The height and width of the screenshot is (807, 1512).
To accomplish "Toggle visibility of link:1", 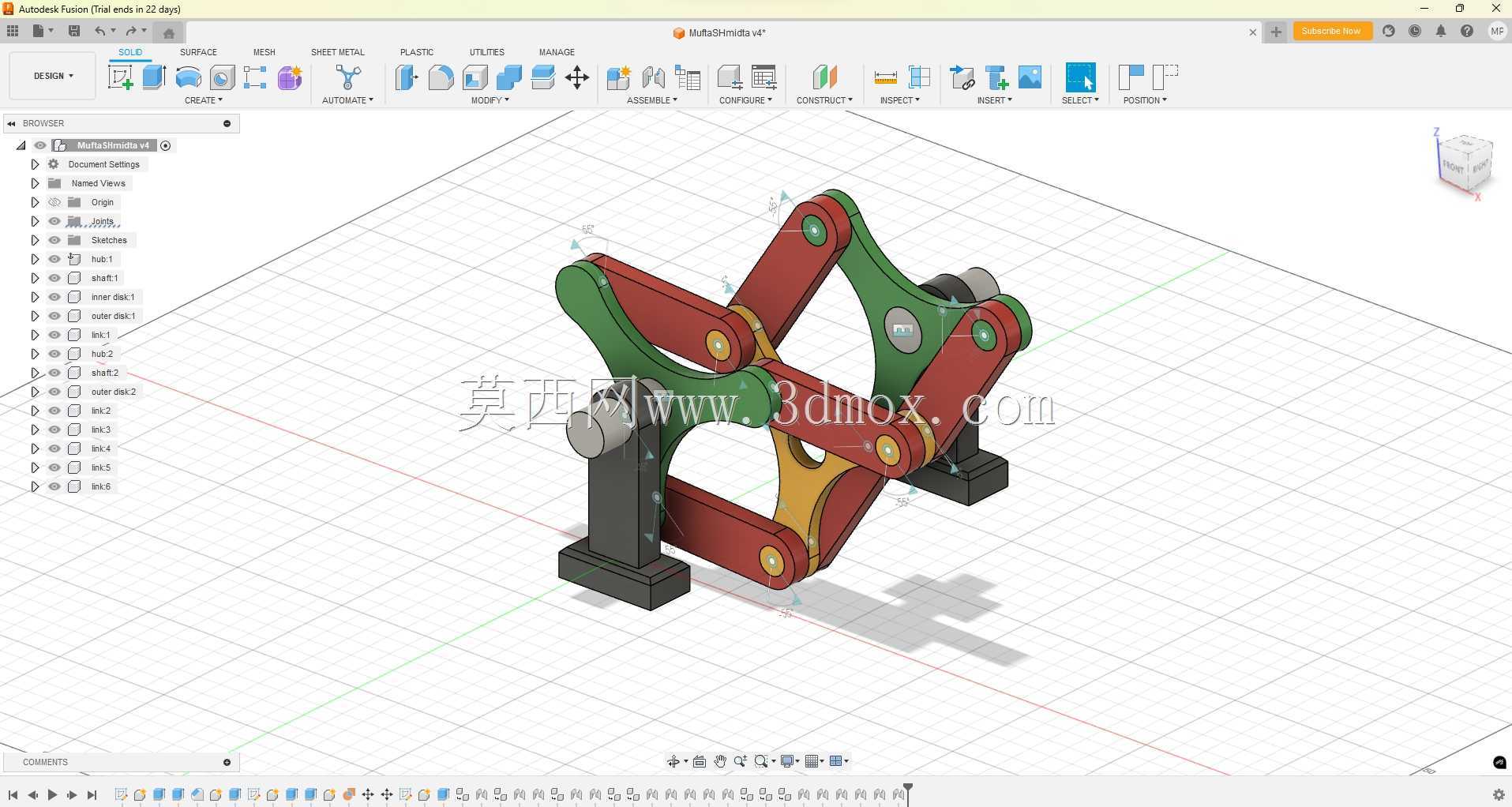I will click(x=54, y=335).
